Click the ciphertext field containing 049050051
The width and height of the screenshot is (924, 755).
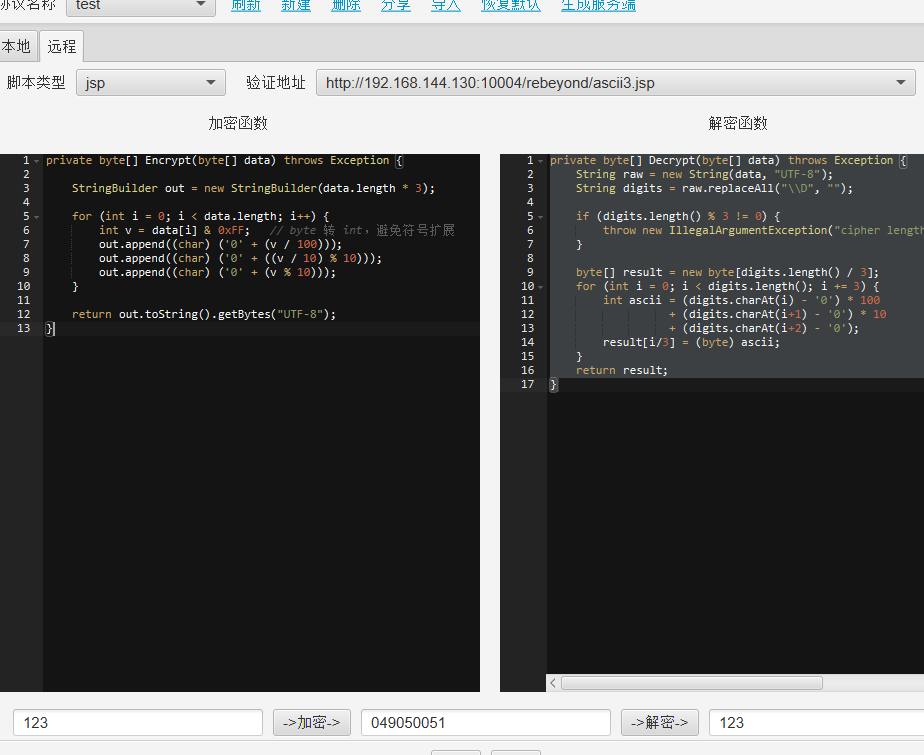[x=485, y=722]
